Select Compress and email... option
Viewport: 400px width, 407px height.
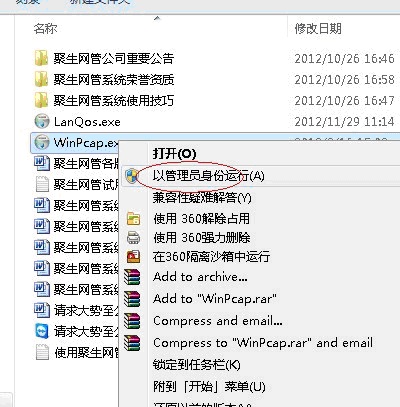218,321
